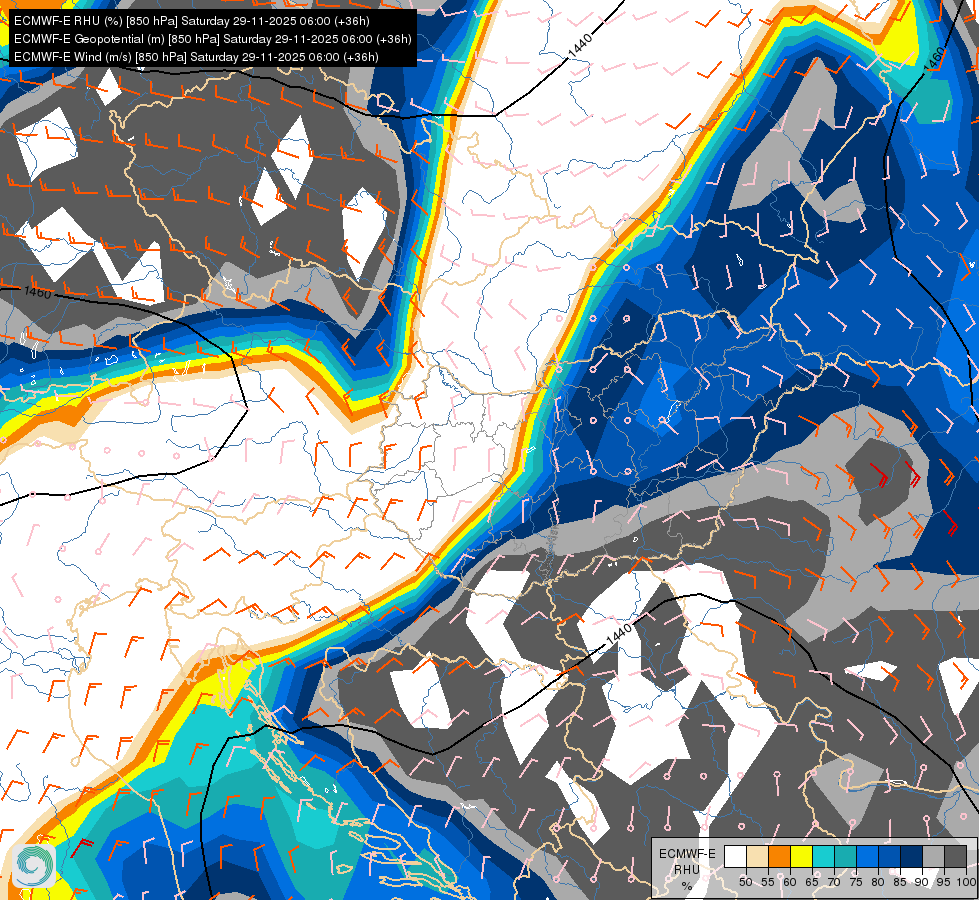979x900 pixels.
Task: Select the ECMWF-E Geopotential (m) title line
Action: click(212, 39)
